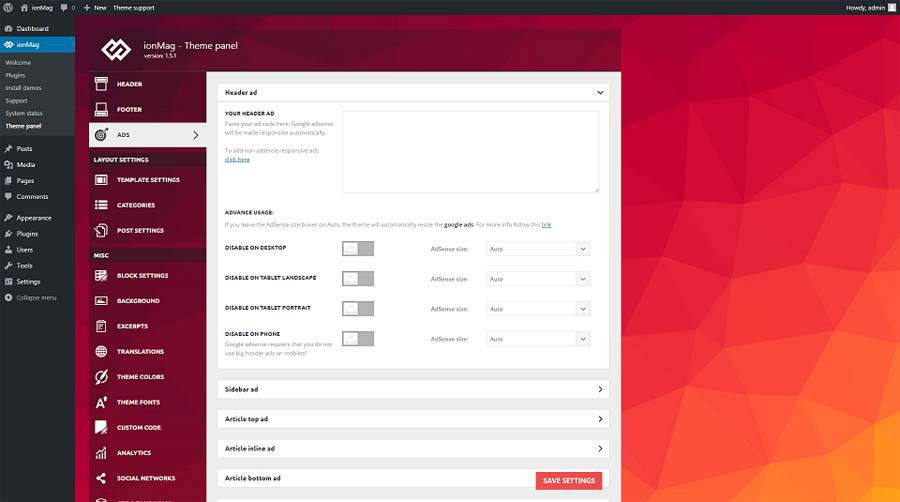Follow the 'click here' adsense link
Image resolution: width=900 pixels, height=502 pixels.
pyautogui.click(x=237, y=159)
